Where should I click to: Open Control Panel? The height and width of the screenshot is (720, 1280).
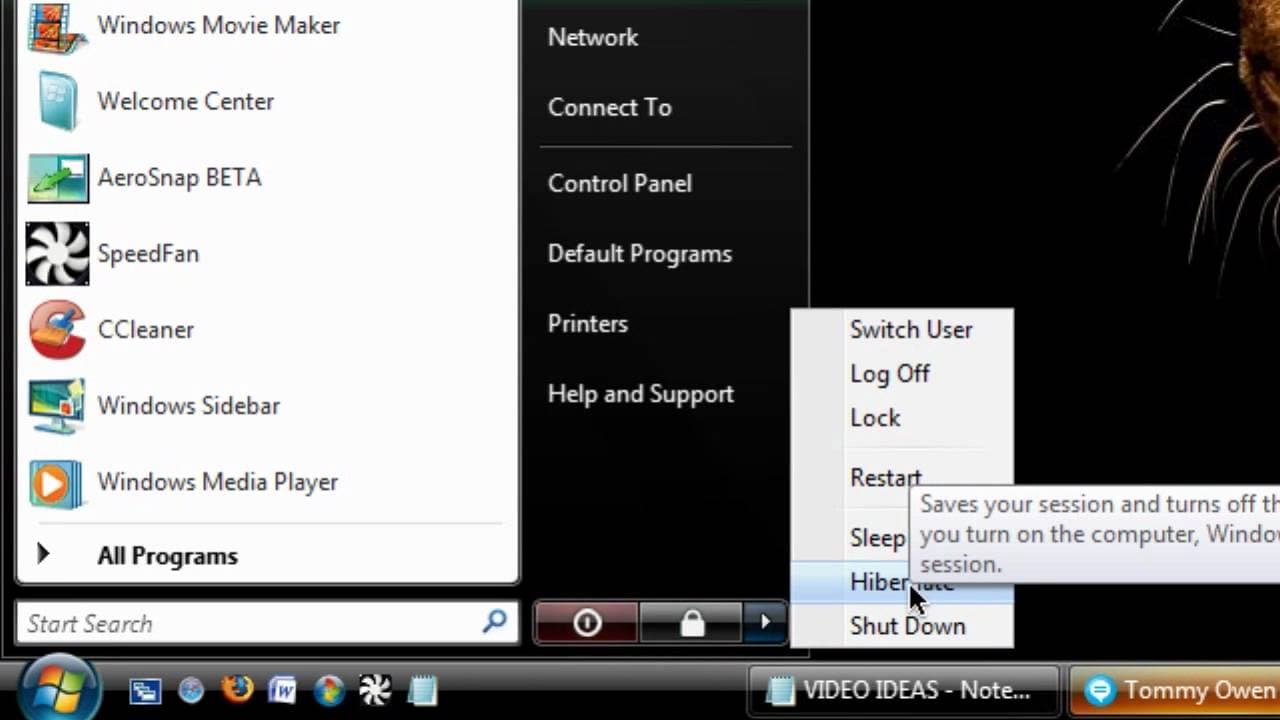click(x=619, y=183)
